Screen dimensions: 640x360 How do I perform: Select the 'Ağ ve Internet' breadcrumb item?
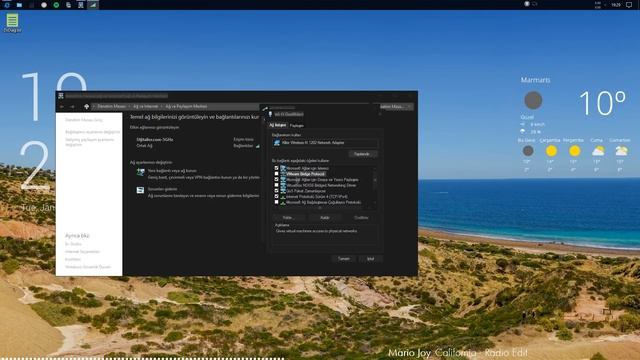(x=145, y=107)
